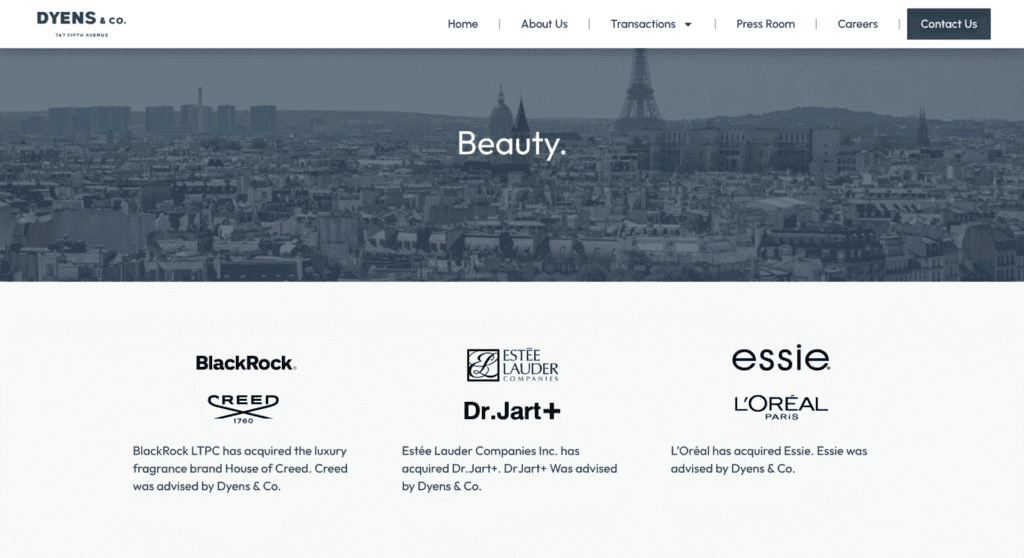This screenshot has height=558, width=1024.
Task: Click the Creed 1760 logo
Action: (x=243, y=409)
